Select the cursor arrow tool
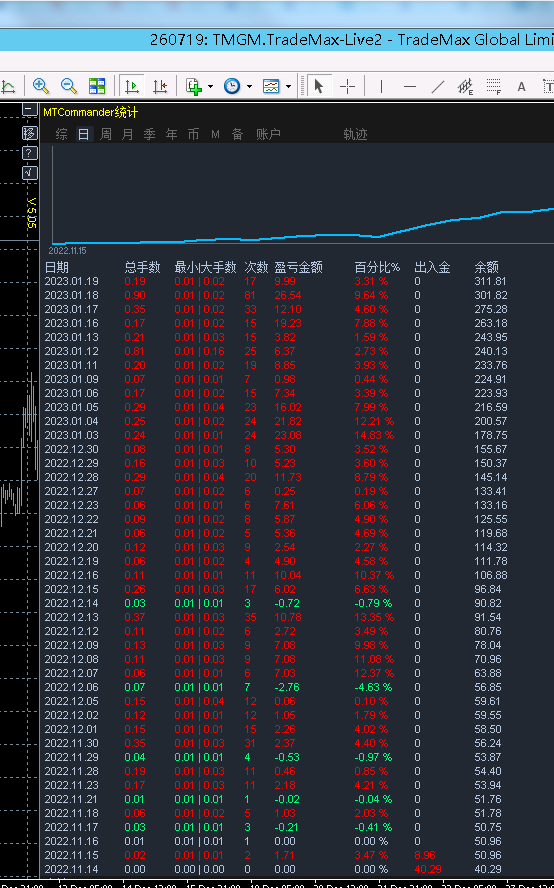This screenshot has height=888, width=554. (x=318, y=86)
